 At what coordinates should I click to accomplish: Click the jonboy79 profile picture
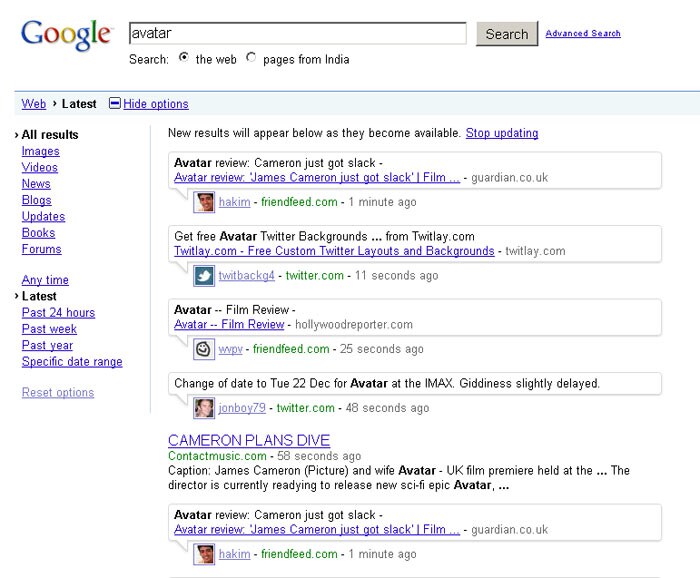click(204, 408)
